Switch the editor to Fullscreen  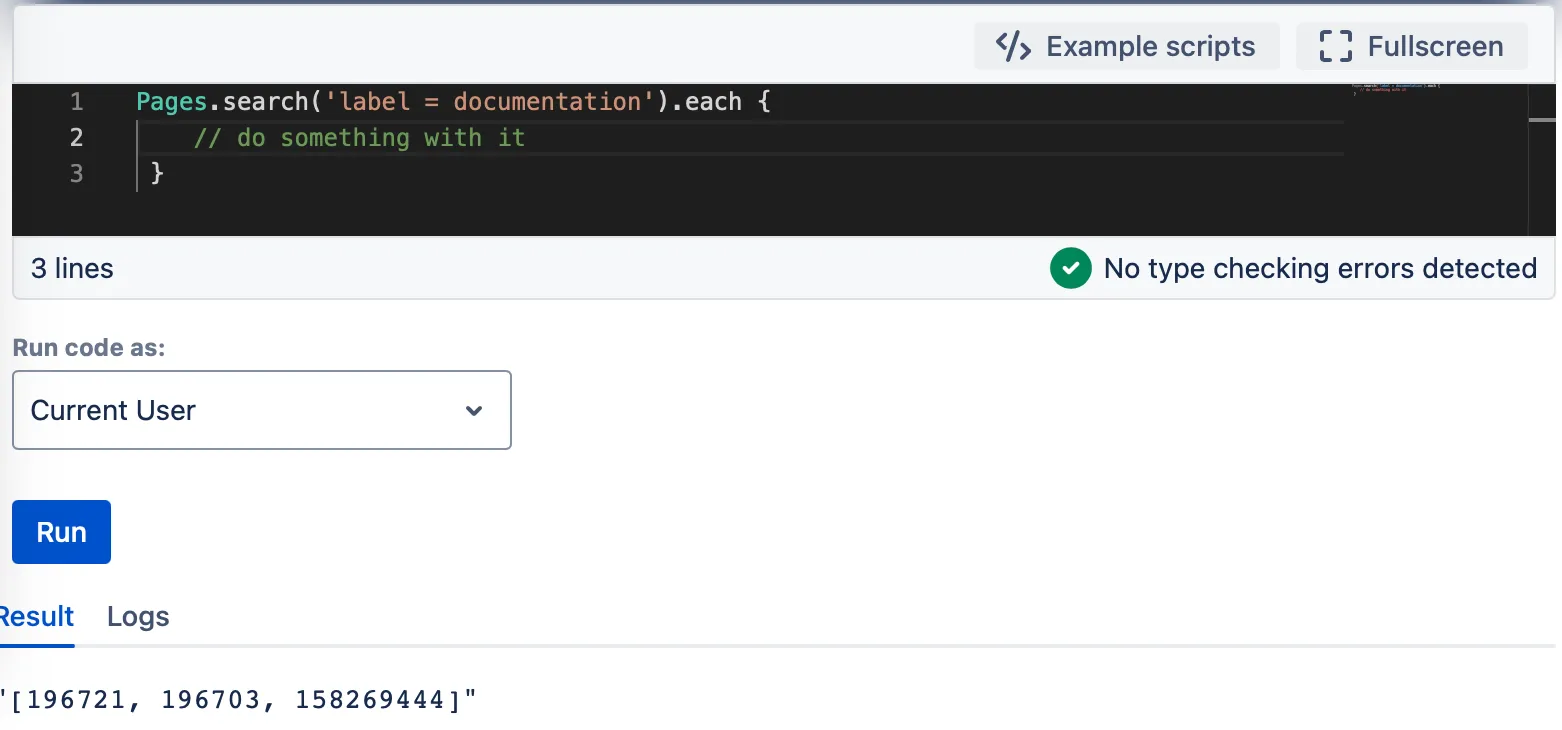pos(1412,46)
